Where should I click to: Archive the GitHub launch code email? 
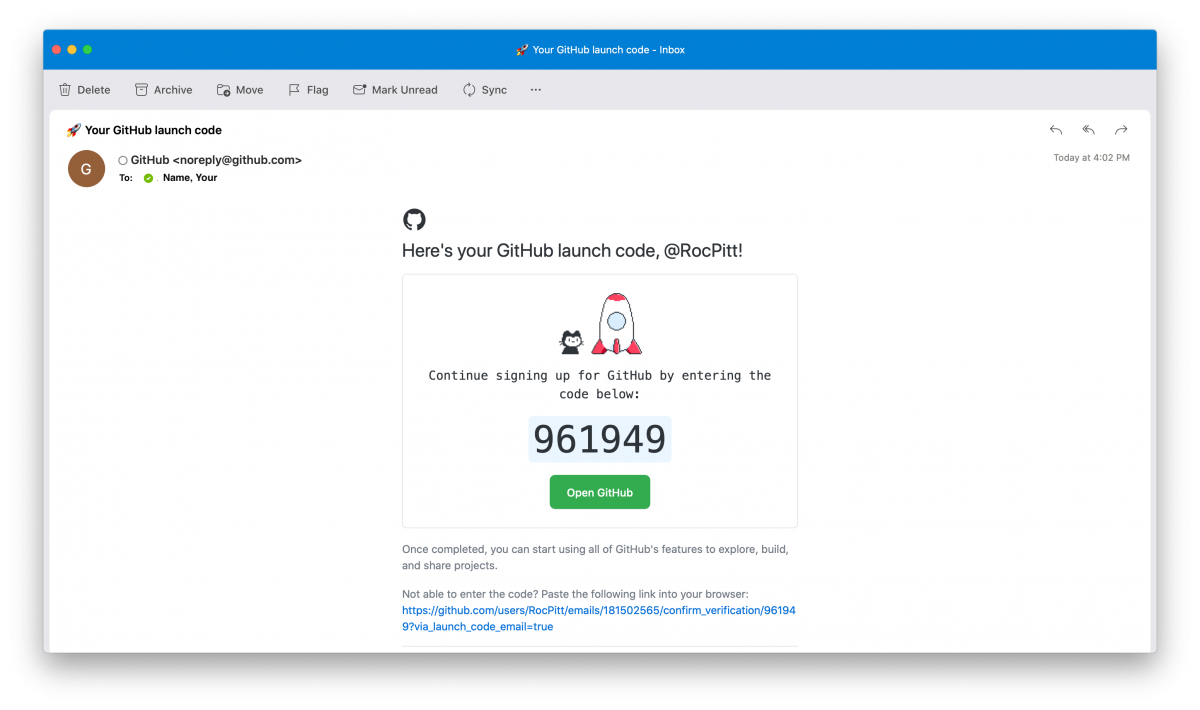(x=163, y=90)
